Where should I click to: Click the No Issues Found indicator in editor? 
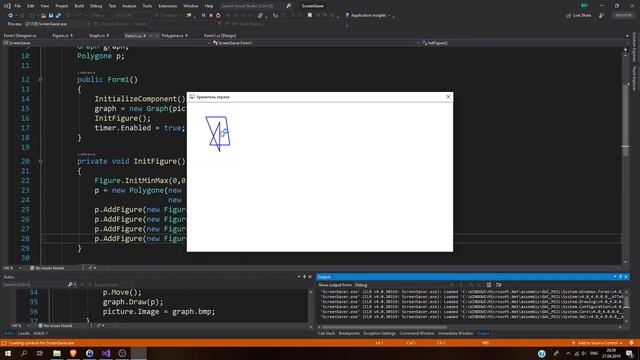47,268
